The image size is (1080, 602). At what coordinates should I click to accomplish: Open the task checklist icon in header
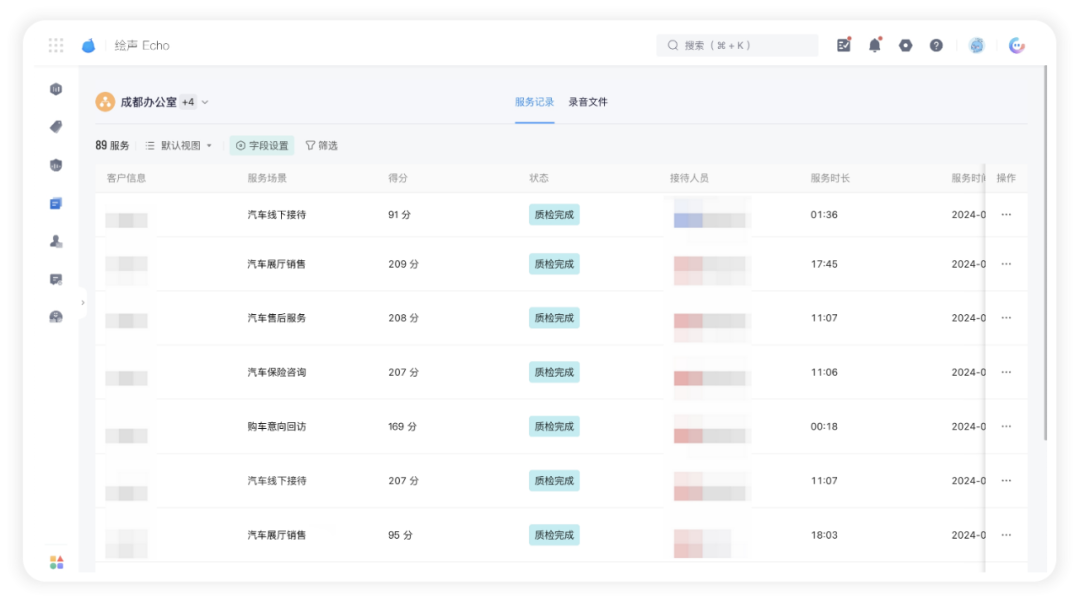pyautogui.click(x=844, y=45)
